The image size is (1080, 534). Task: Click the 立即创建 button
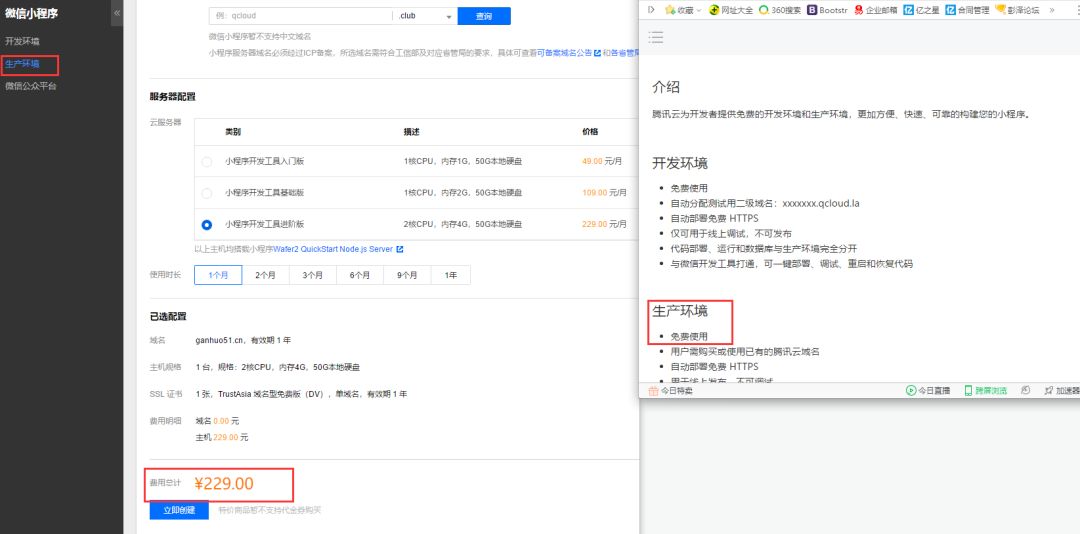[x=179, y=511]
